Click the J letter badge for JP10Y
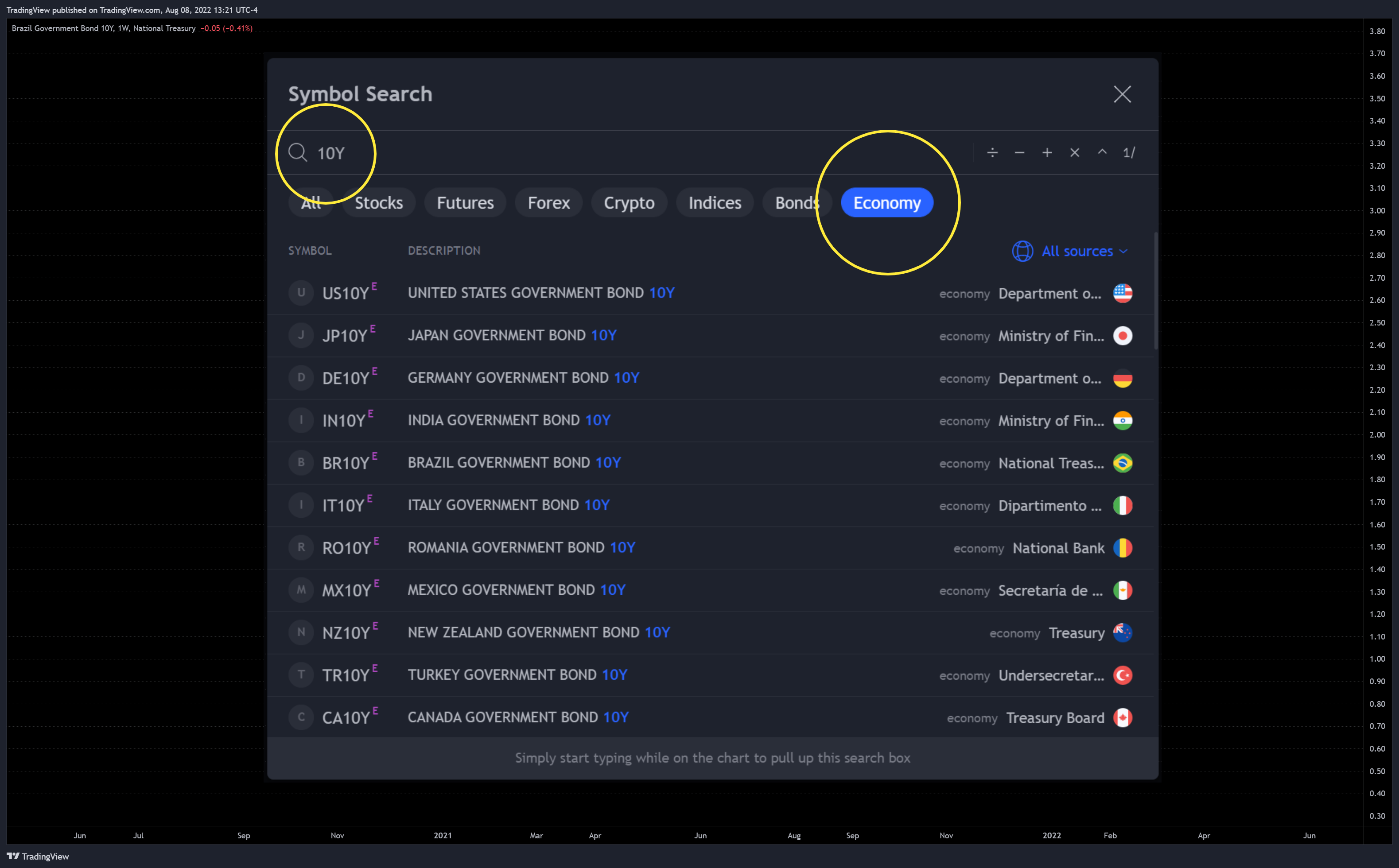 [x=301, y=335]
